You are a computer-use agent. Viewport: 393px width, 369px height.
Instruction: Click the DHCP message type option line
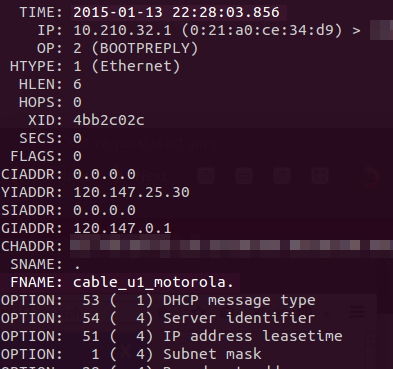tap(158, 300)
